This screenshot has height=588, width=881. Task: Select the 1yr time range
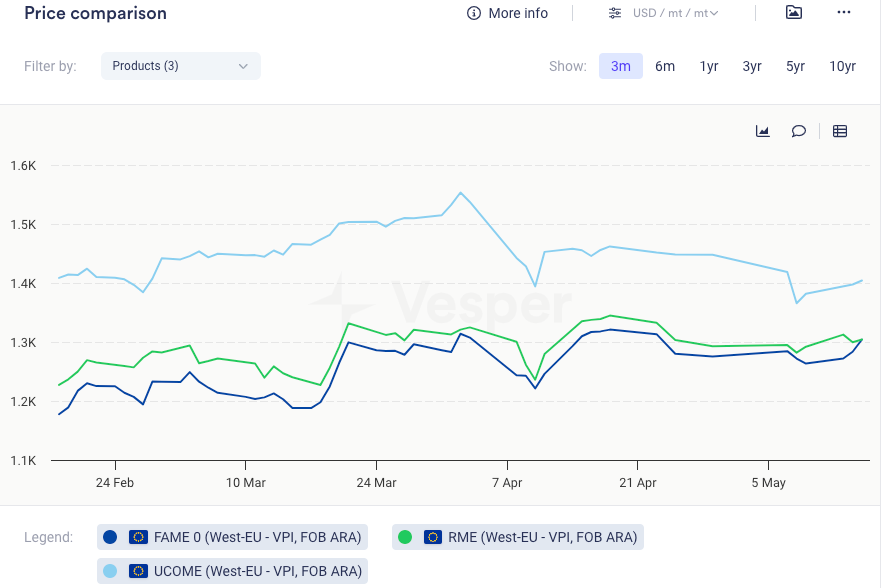click(x=709, y=66)
